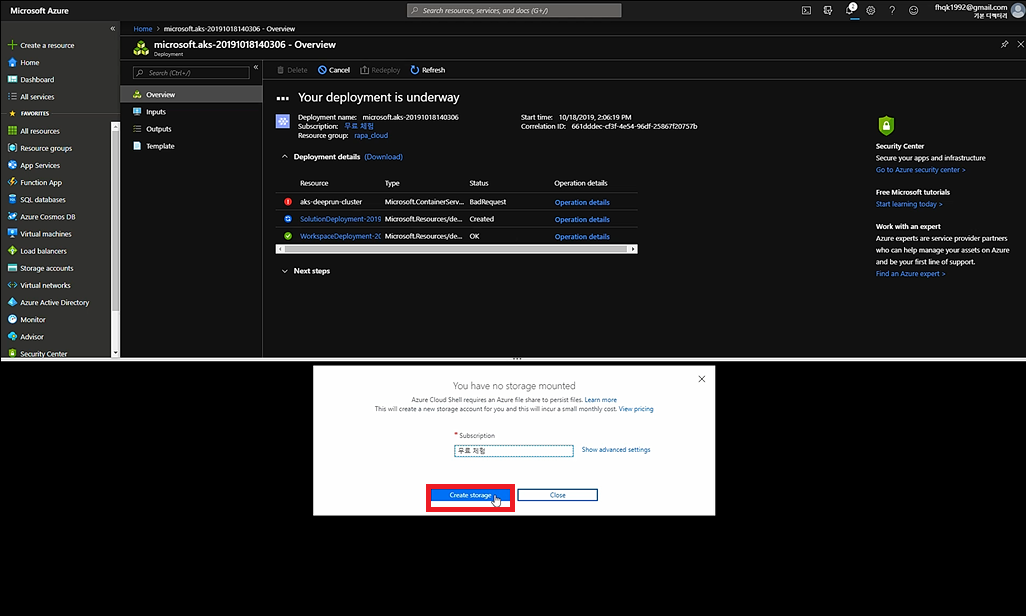Viewport: 1026px width, 616px height.
Task: Click the Cancel deployment button
Action: (334, 70)
